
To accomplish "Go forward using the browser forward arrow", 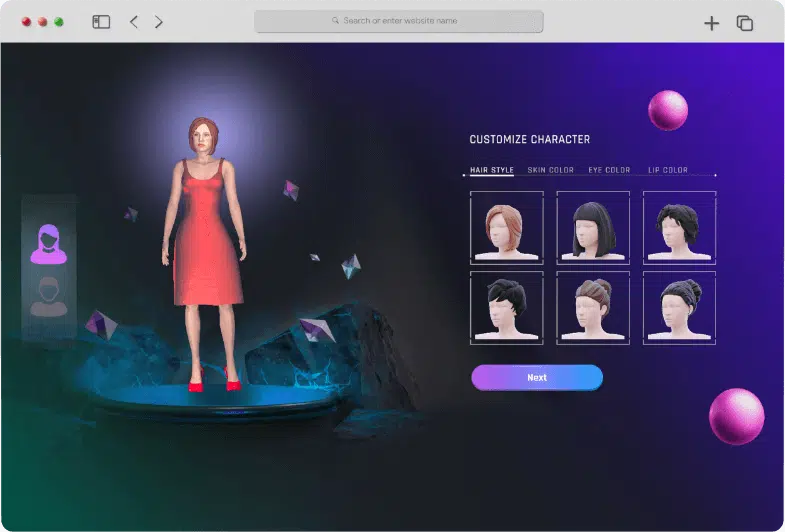I will [158, 22].
